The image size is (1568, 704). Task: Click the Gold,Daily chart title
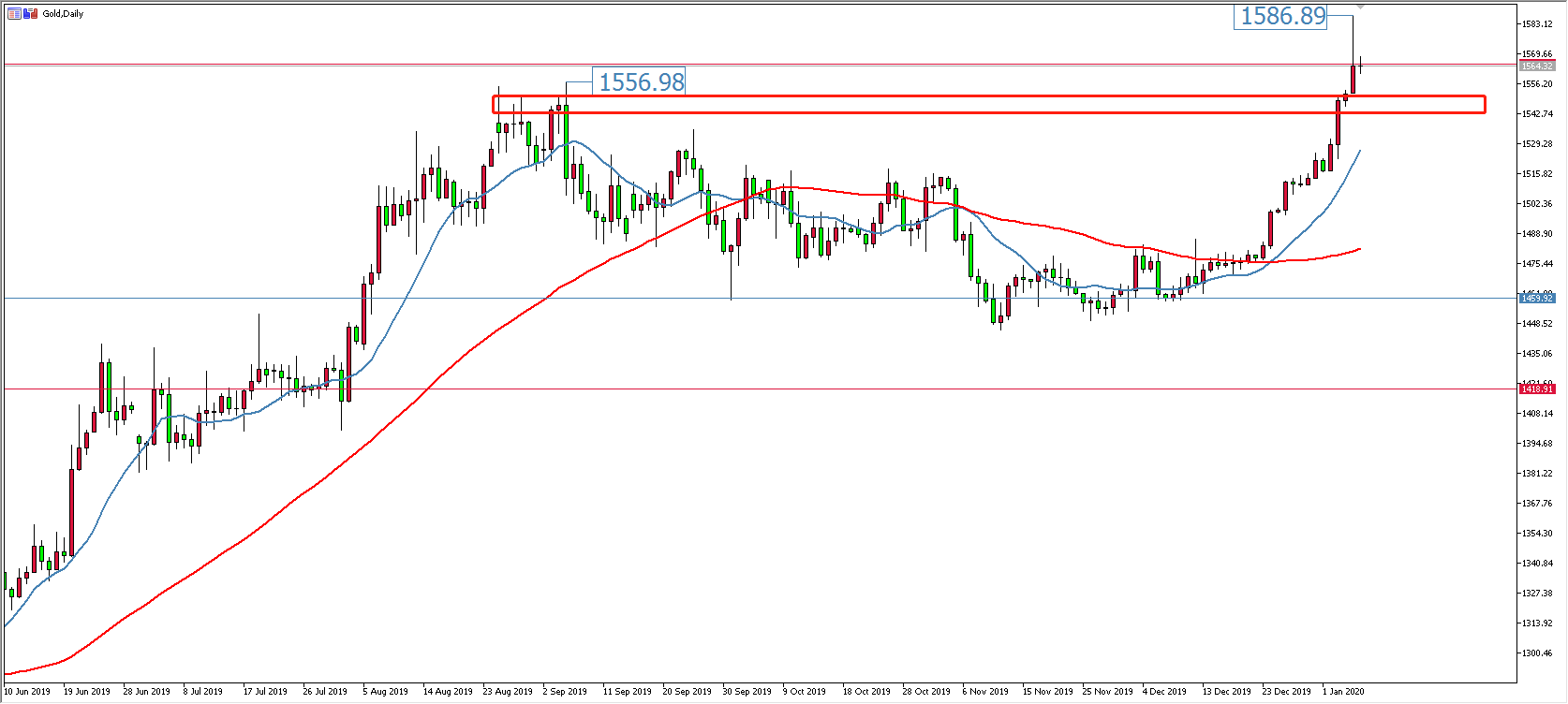coord(63,14)
